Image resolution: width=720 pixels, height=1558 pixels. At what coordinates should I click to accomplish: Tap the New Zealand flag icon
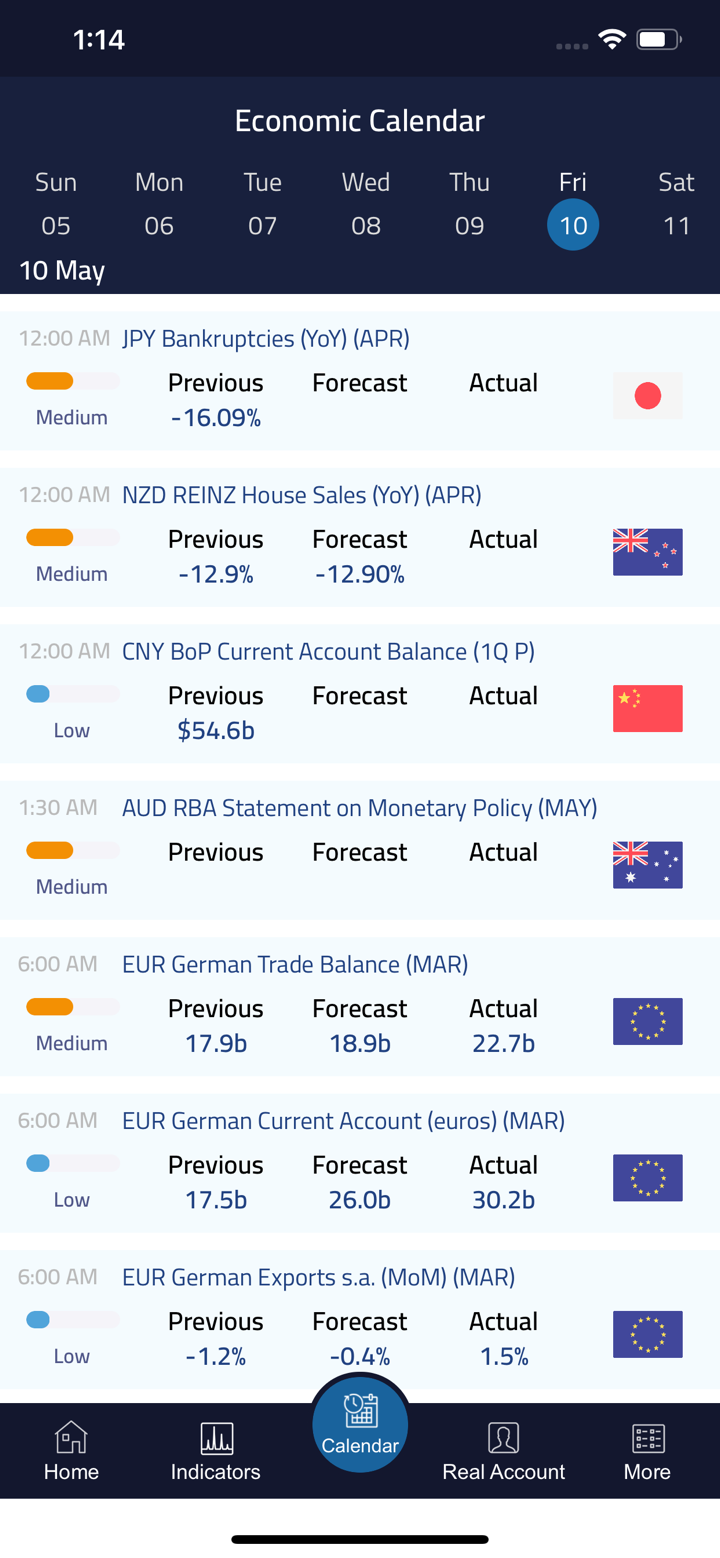pyautogui.click(x=648, y=552)
